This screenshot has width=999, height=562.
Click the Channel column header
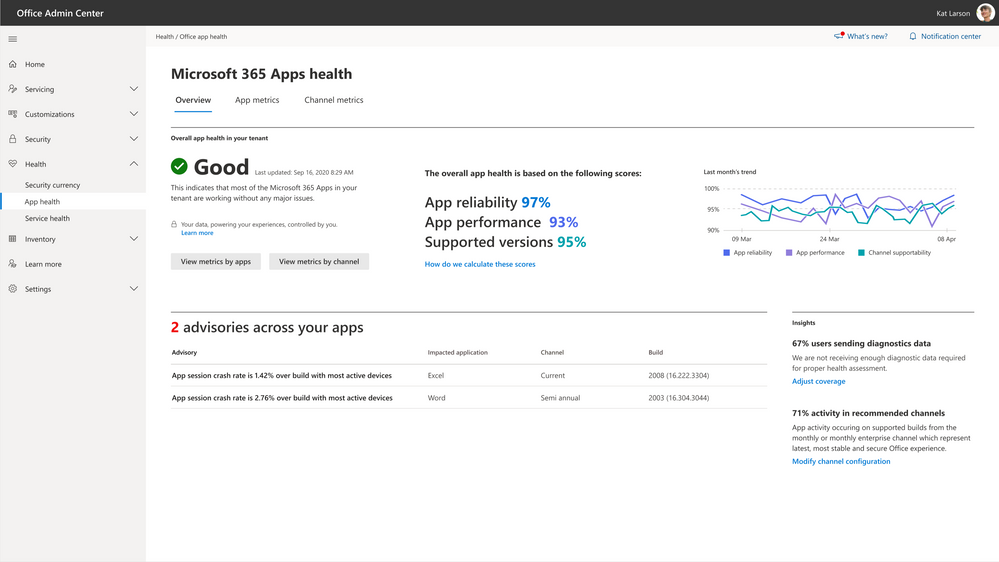[x=552, y=352]
